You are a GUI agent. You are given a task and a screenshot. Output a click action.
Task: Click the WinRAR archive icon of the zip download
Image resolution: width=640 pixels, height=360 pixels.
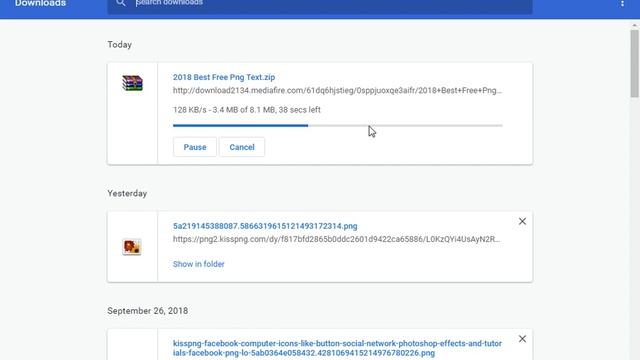(132, 83)
